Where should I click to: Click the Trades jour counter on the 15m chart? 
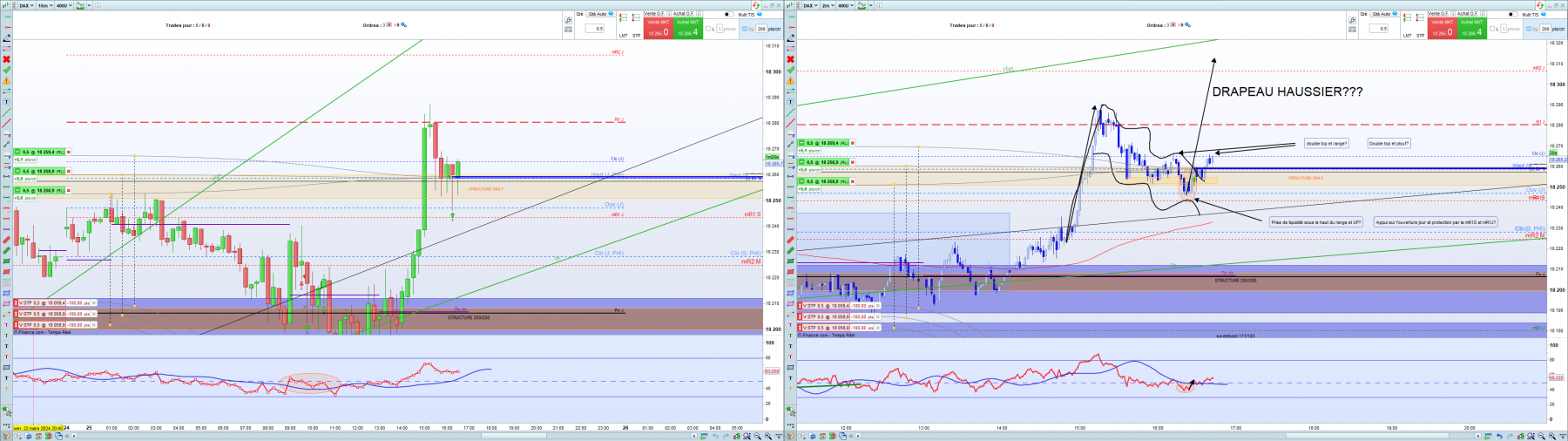click(x=188, y=25)
